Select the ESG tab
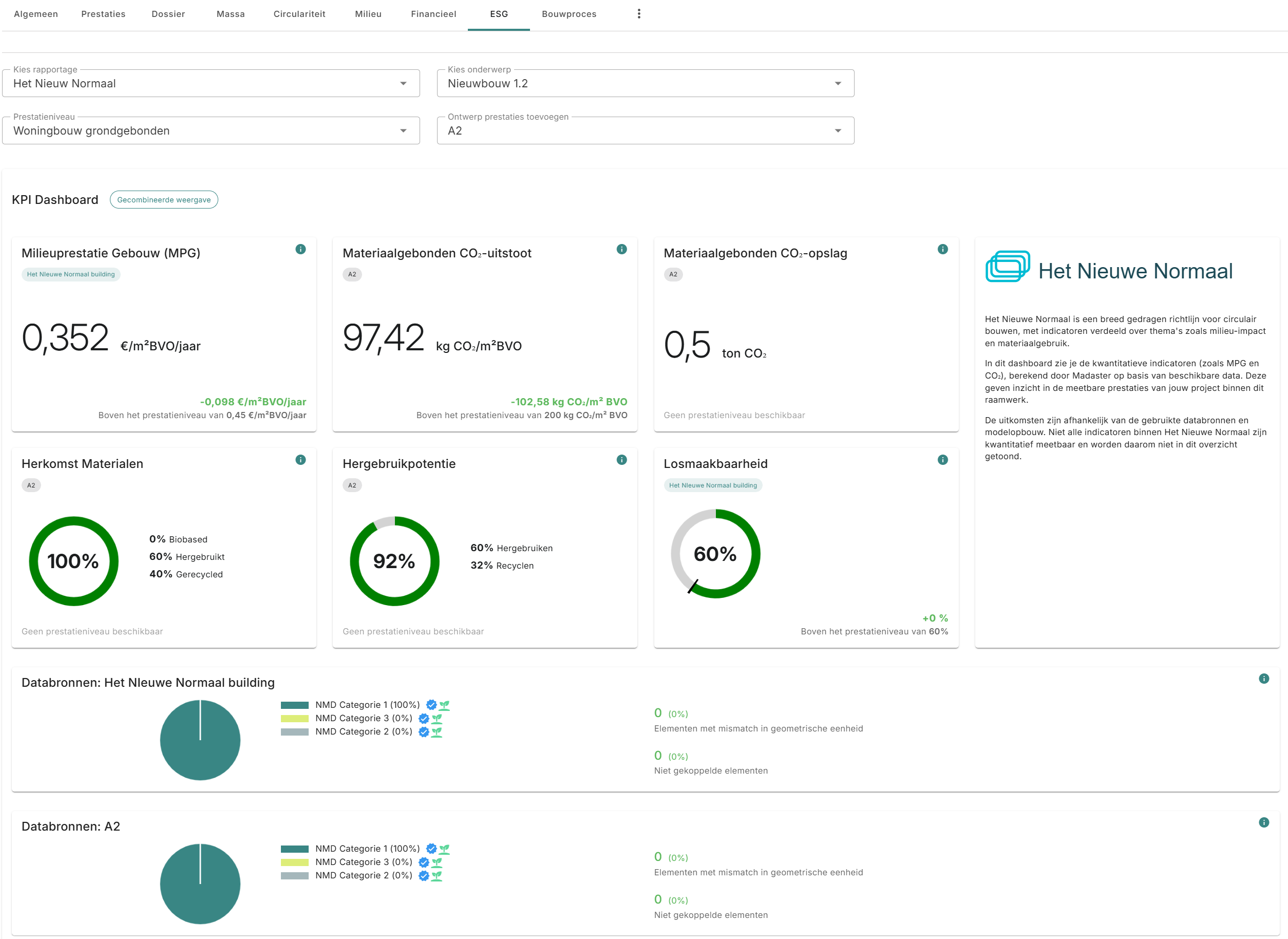Screen dimensions: 1288x939 (499, 14)
